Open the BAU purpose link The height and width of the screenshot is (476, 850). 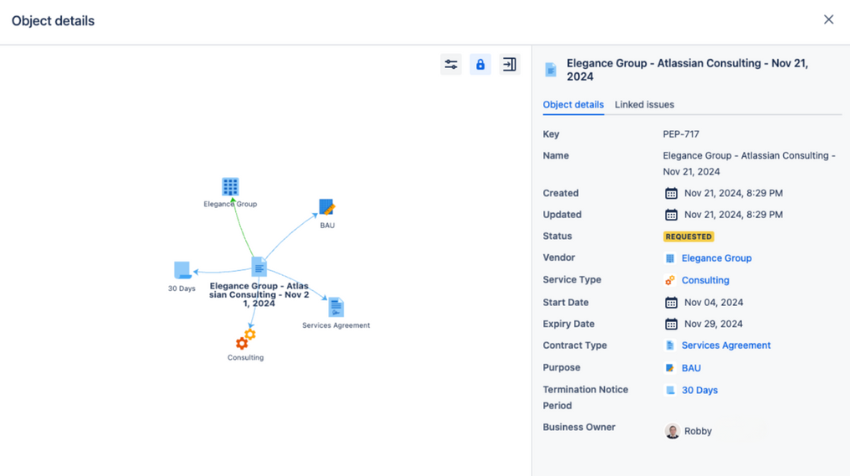click(691, 368)
